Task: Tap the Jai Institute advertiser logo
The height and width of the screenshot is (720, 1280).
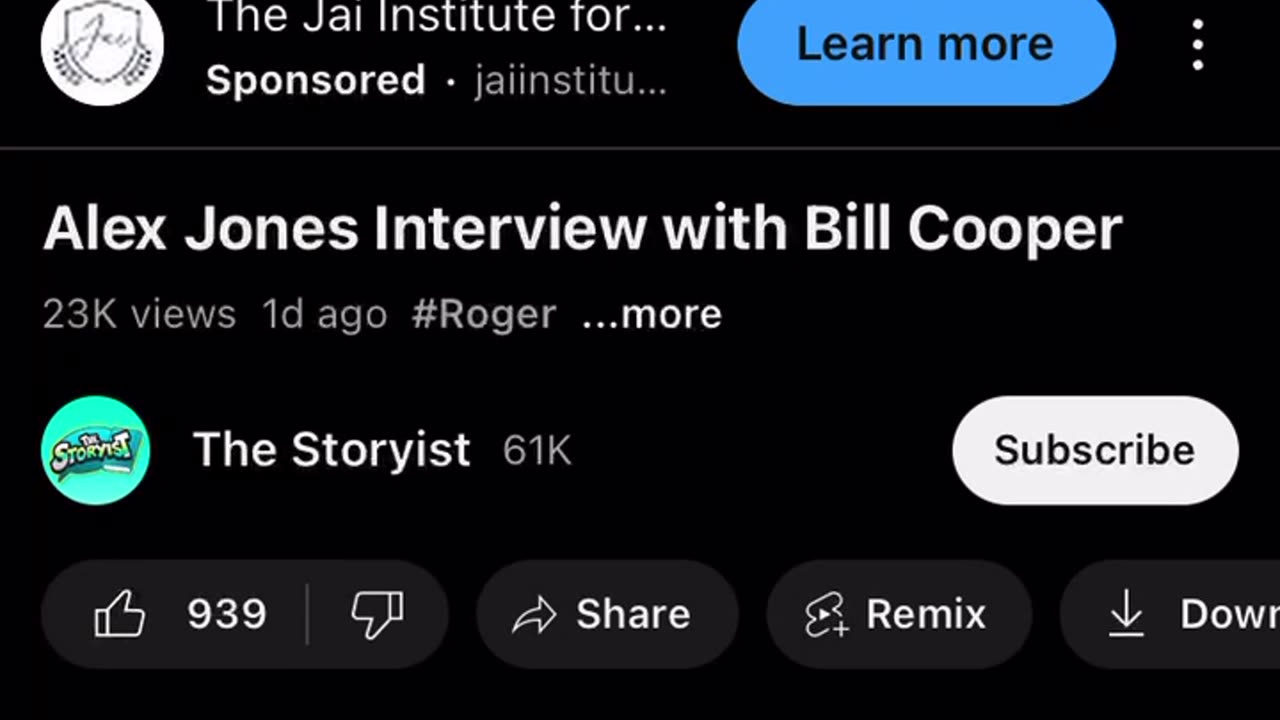Action: pyautogui.click(x=102, y=45)
